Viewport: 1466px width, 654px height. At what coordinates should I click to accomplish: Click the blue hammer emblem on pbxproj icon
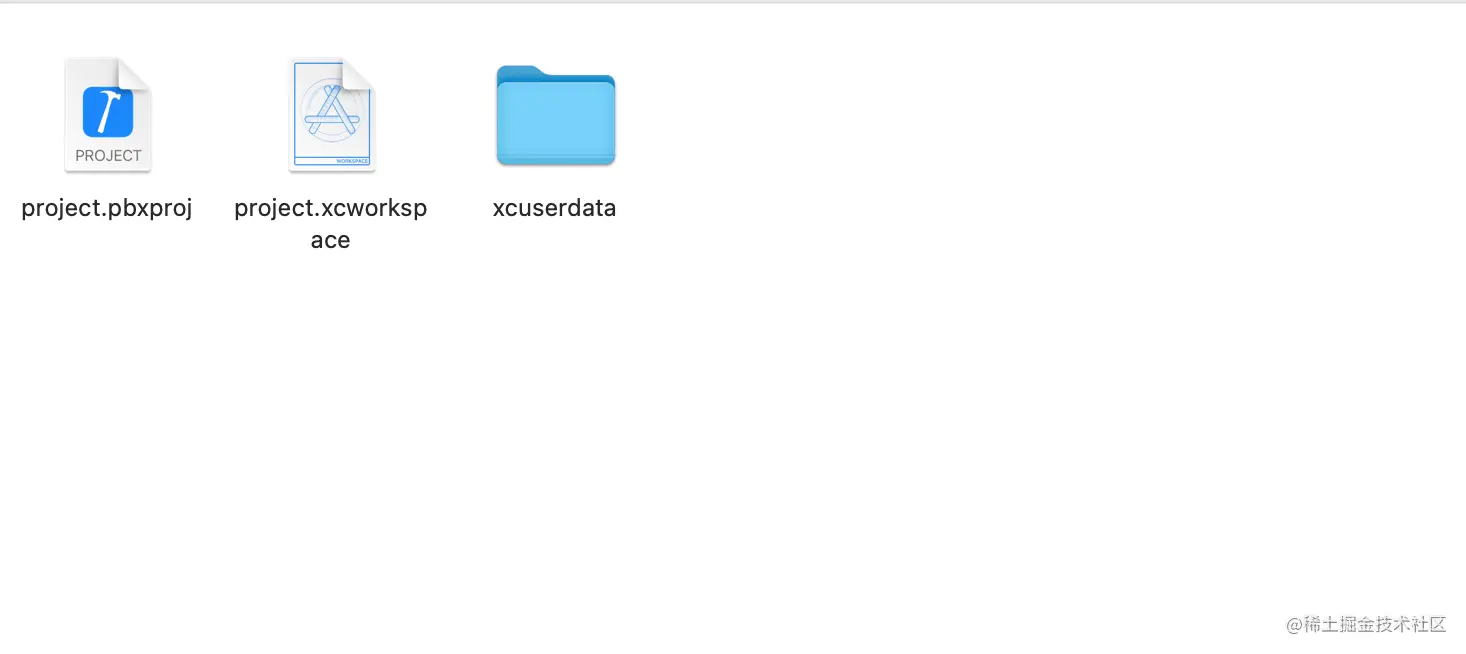[108, 111]
